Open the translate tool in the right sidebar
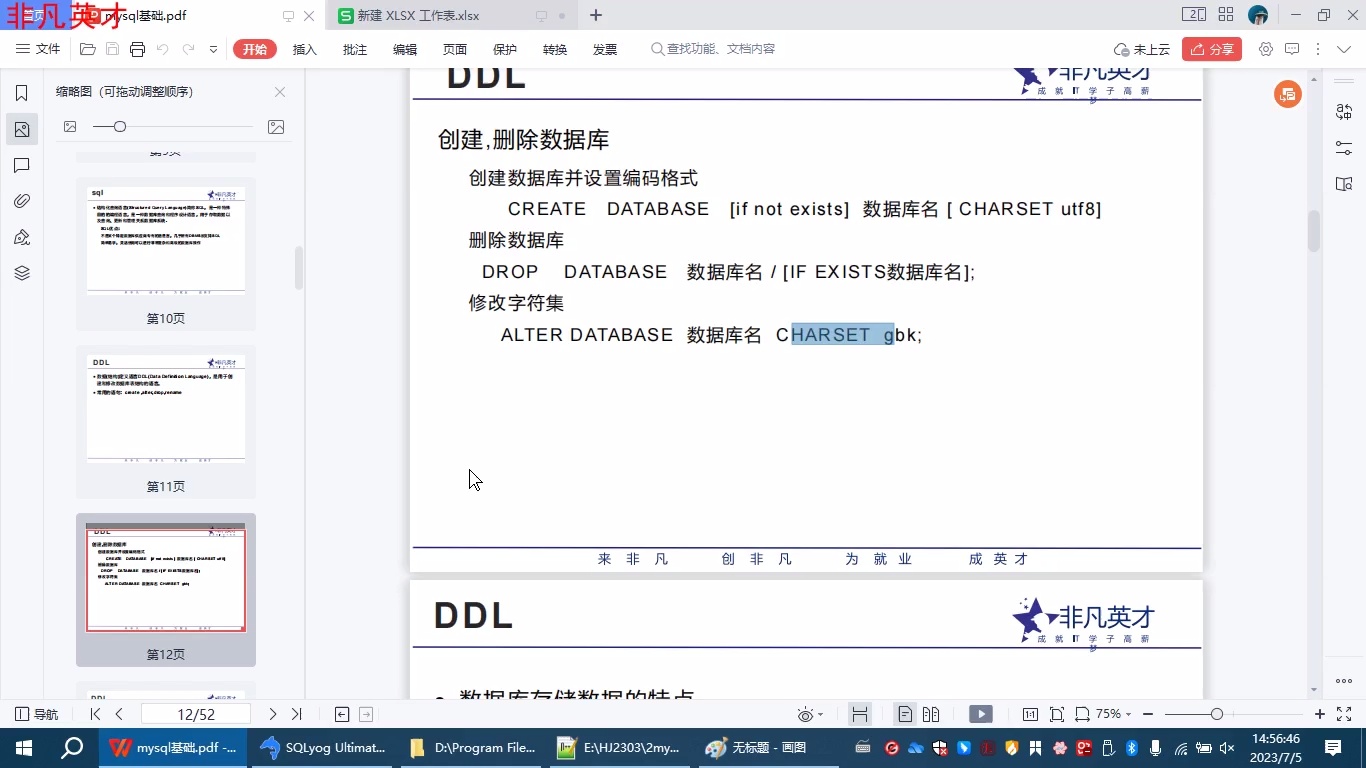The height and width of the screenshot is (768, 1366). coord(1345,111)
